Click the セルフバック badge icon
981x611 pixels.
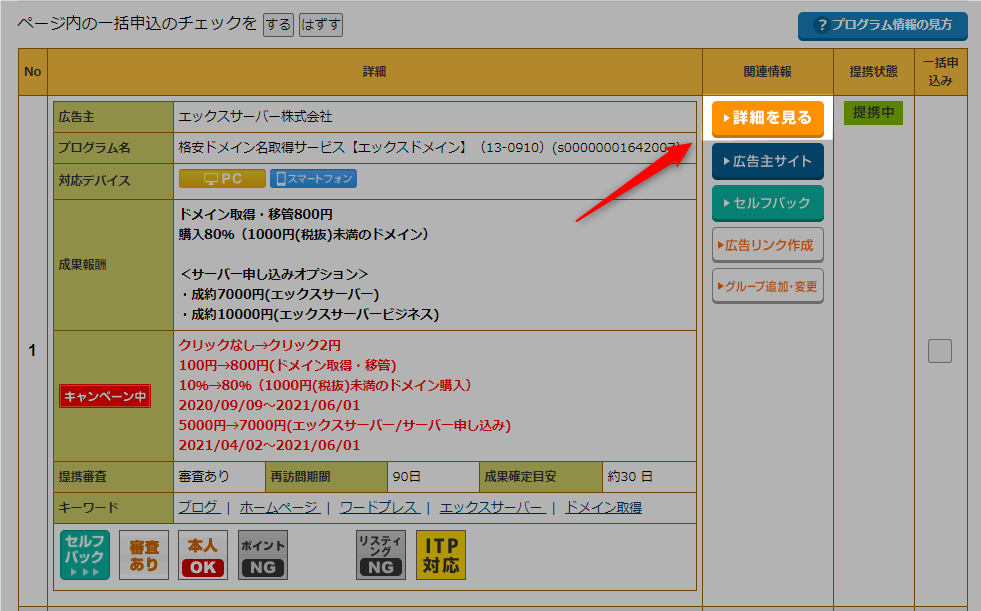85,555
